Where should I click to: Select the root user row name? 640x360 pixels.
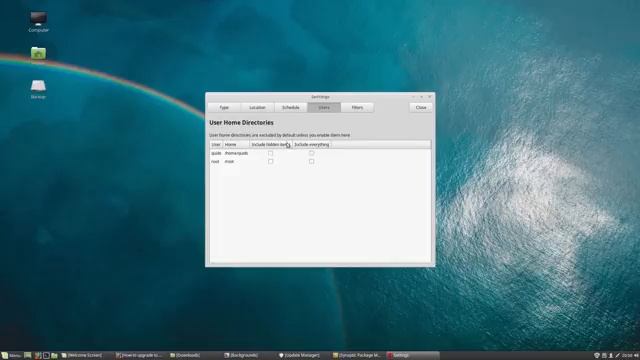215,161
